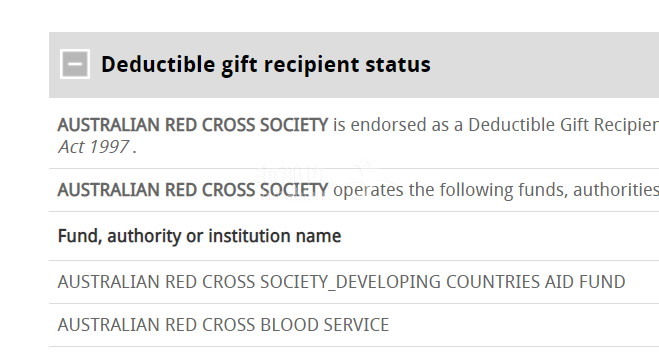Click the minus icon in the grey header
The height and width of the screenshot is (362, 659).
click(x=75, y=64)
